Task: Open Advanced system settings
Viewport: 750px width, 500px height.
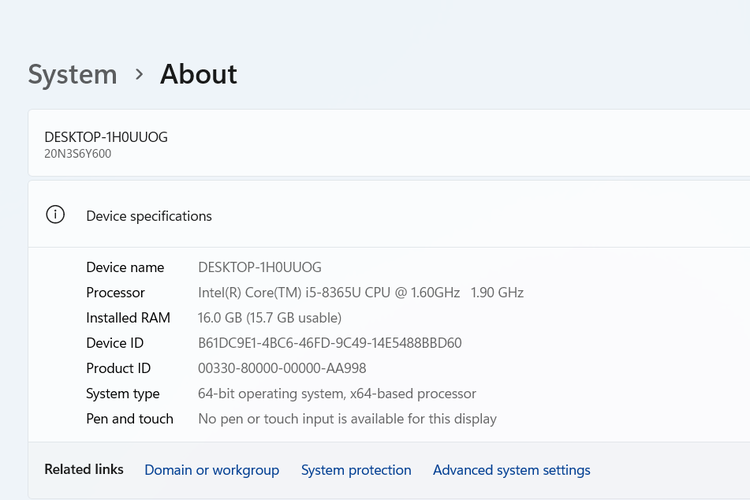Action: pos(511,470)
